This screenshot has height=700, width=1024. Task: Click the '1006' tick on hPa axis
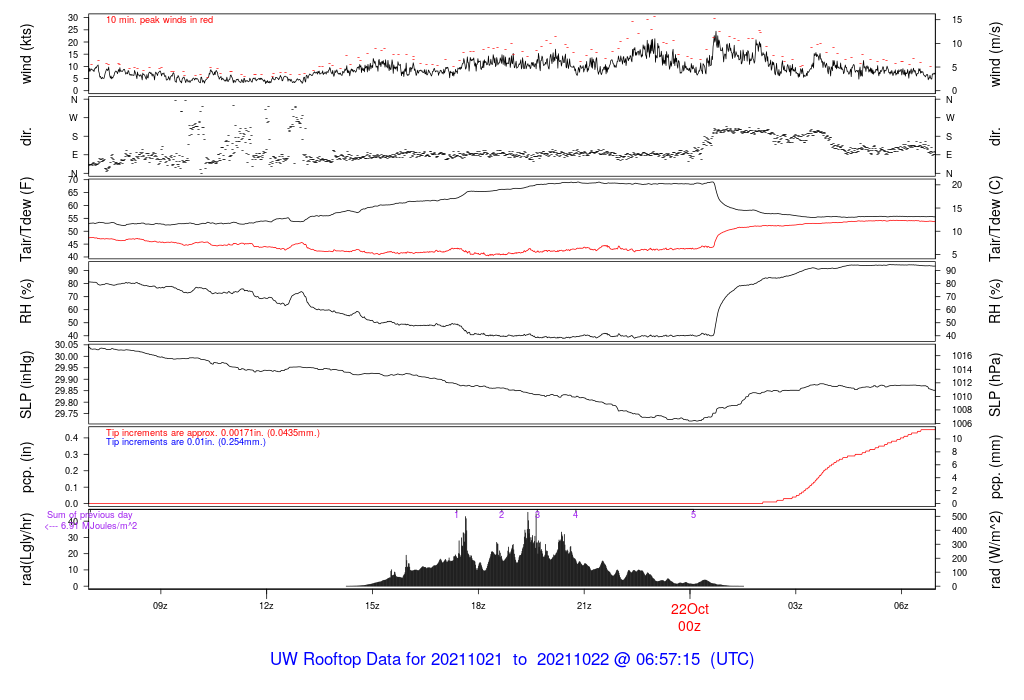coord(962,424)
